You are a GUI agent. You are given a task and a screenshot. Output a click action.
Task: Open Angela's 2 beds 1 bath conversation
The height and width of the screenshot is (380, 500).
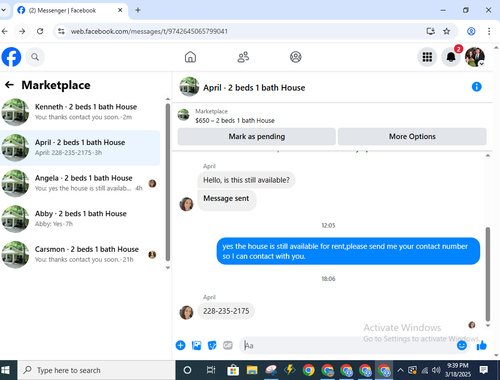pyautogui.click(x=80, y=183)
